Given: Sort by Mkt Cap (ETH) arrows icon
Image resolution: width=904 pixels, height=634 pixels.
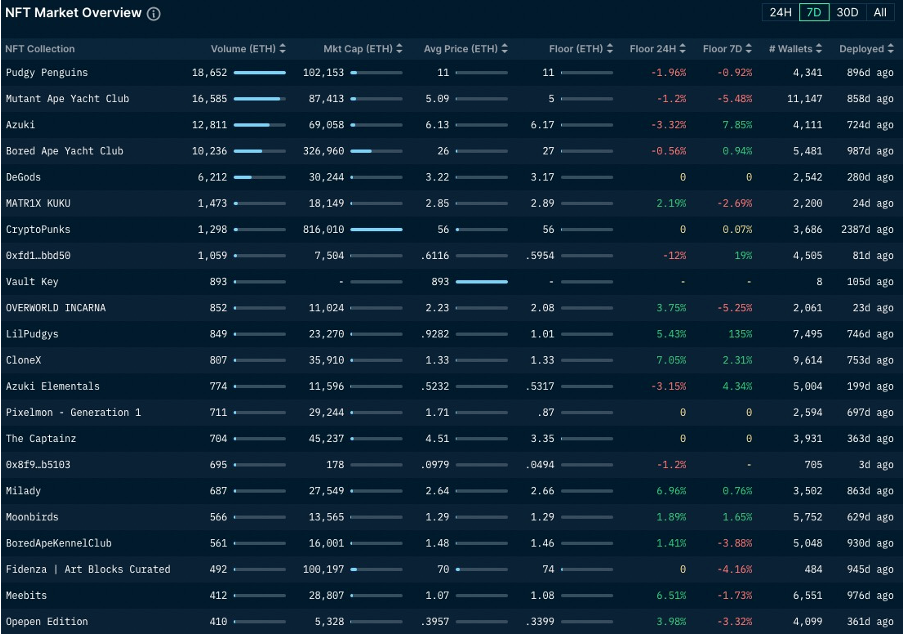Looking at the screenshot, I should [400, 49].
